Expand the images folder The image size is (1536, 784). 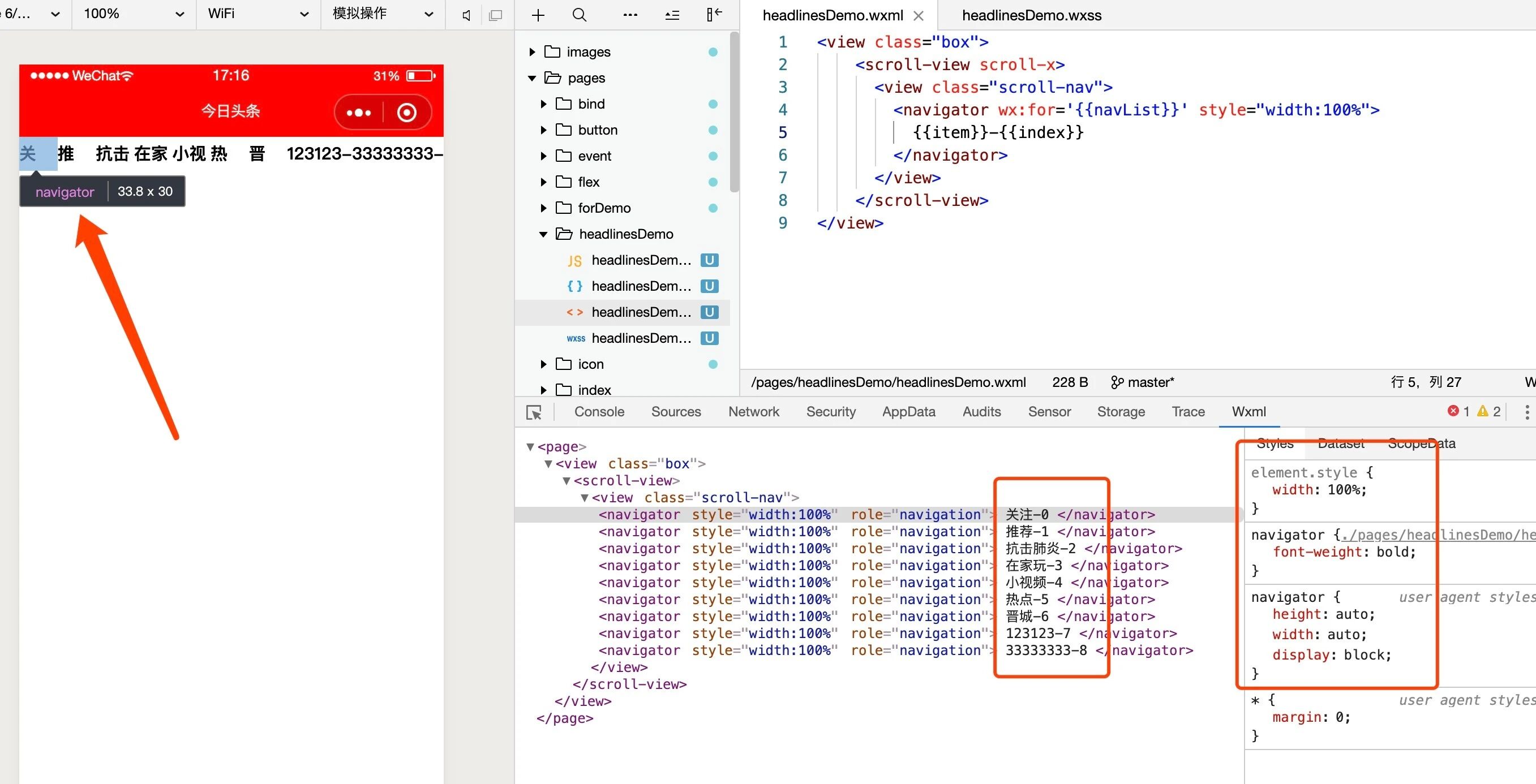532,52
